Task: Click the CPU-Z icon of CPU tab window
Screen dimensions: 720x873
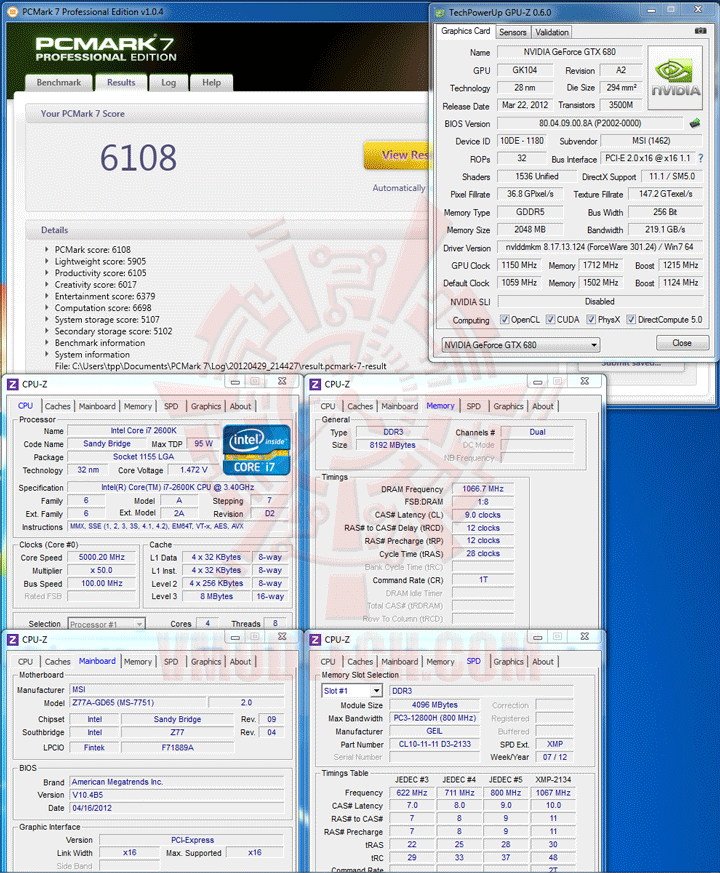Action: [12, 384]
